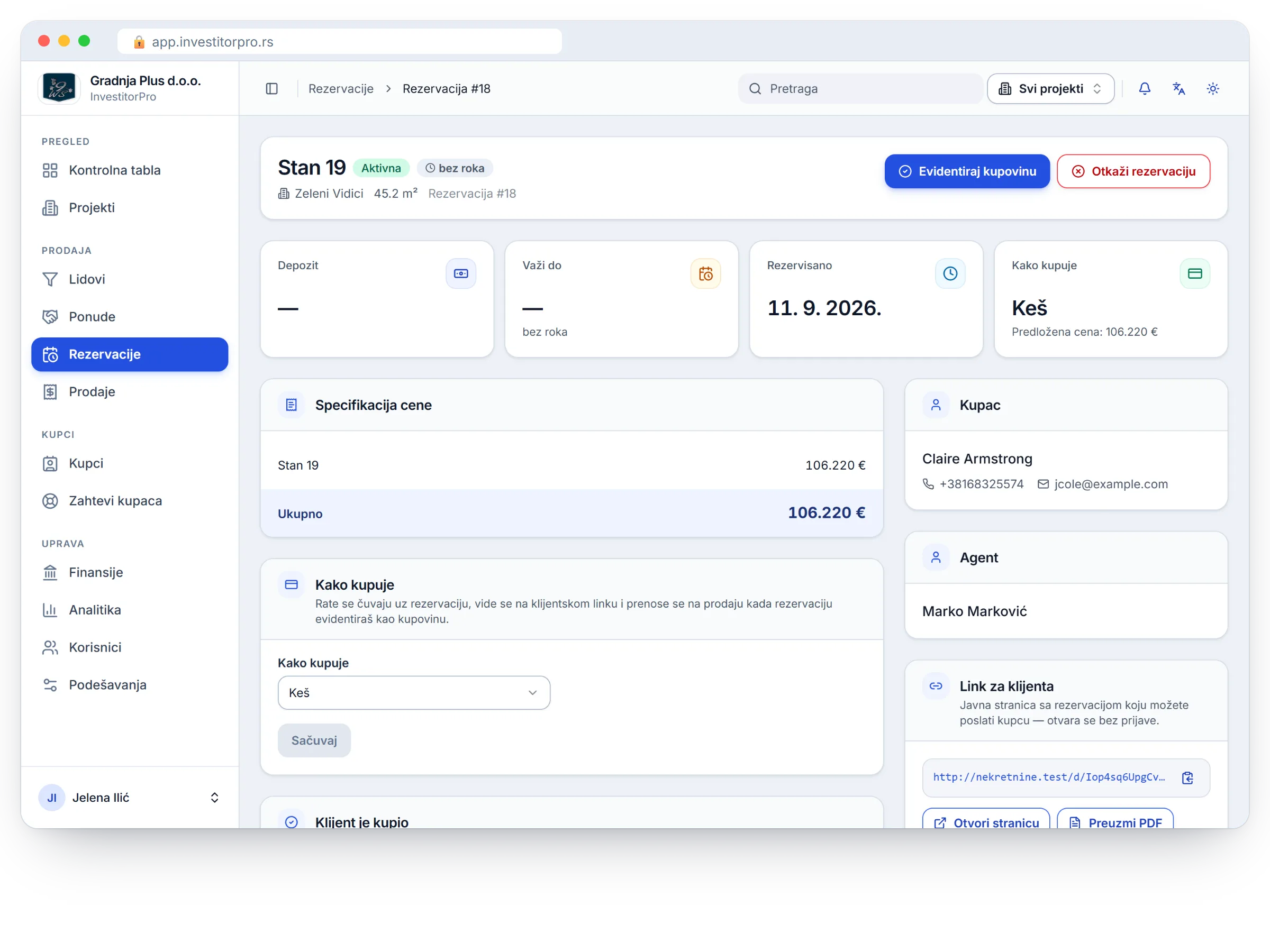Expand the Kako kupuje Keš dropdown
The width and height of the screenshot is (1270, 952).
pyautogui.click(x=413, y=693)
